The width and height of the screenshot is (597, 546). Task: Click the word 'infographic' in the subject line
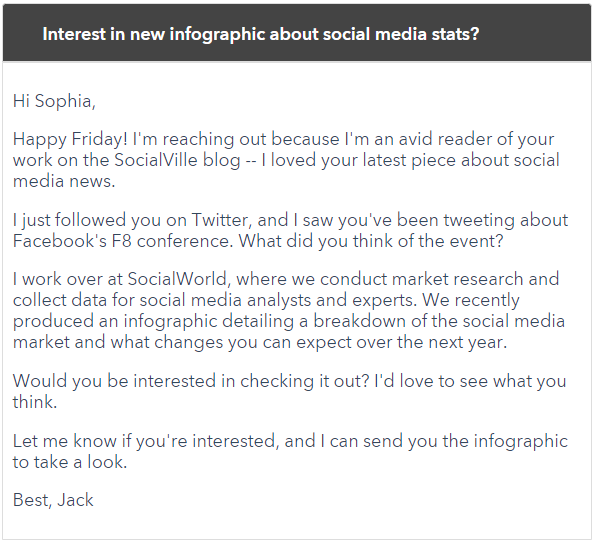[x=217, y=35]
